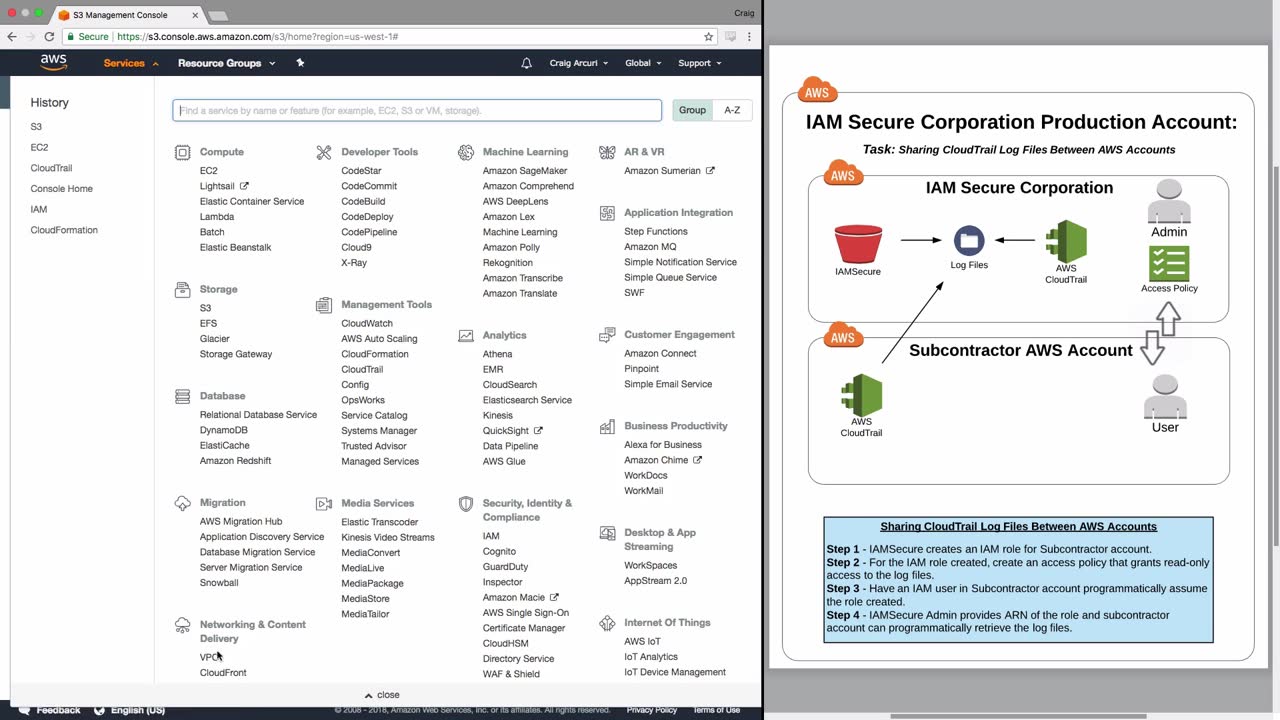The image size is (1280, 720).
Task: Open the Terms of Use link
Action: (716, 710)
